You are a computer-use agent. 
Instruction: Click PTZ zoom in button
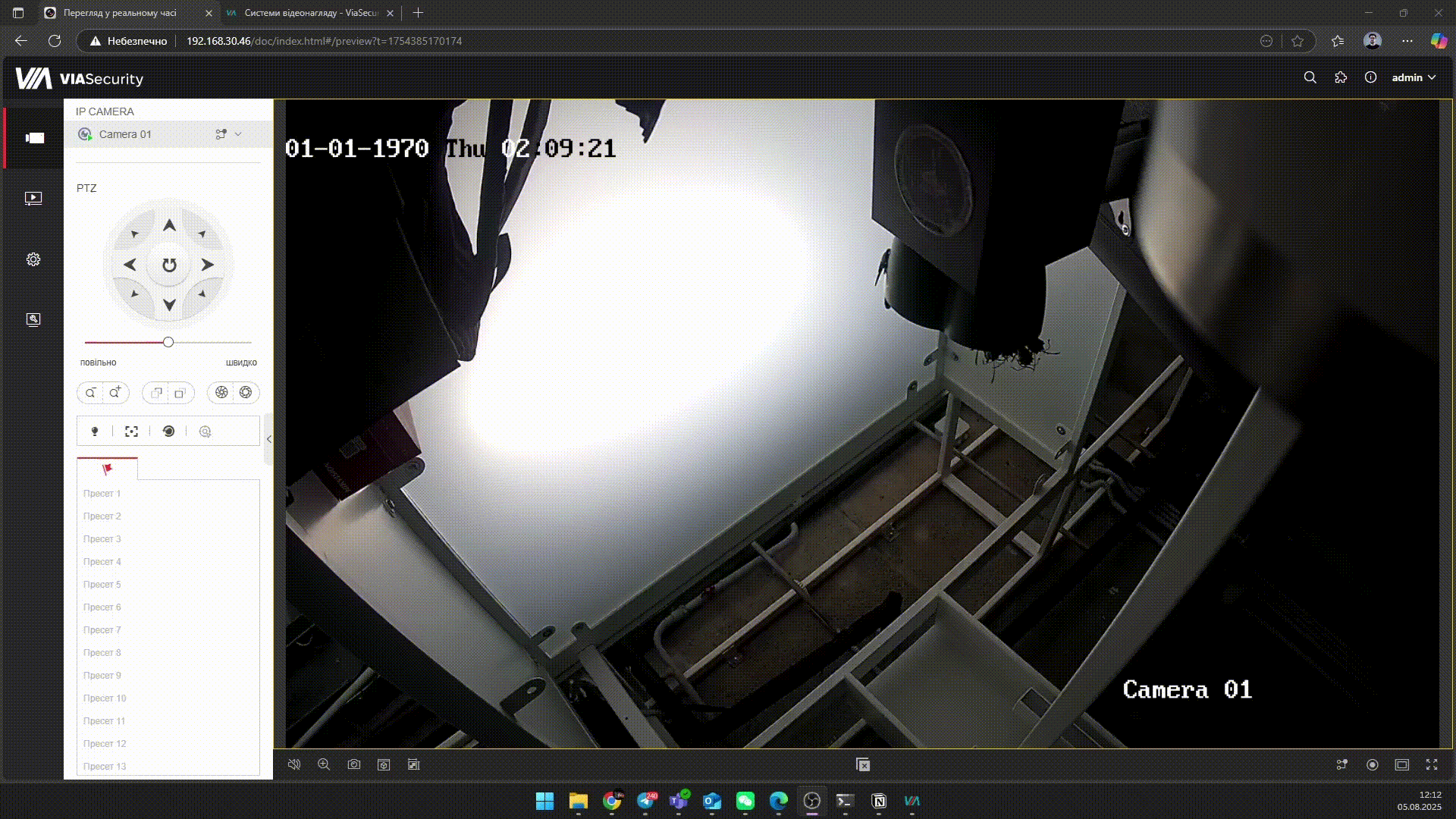115,392
